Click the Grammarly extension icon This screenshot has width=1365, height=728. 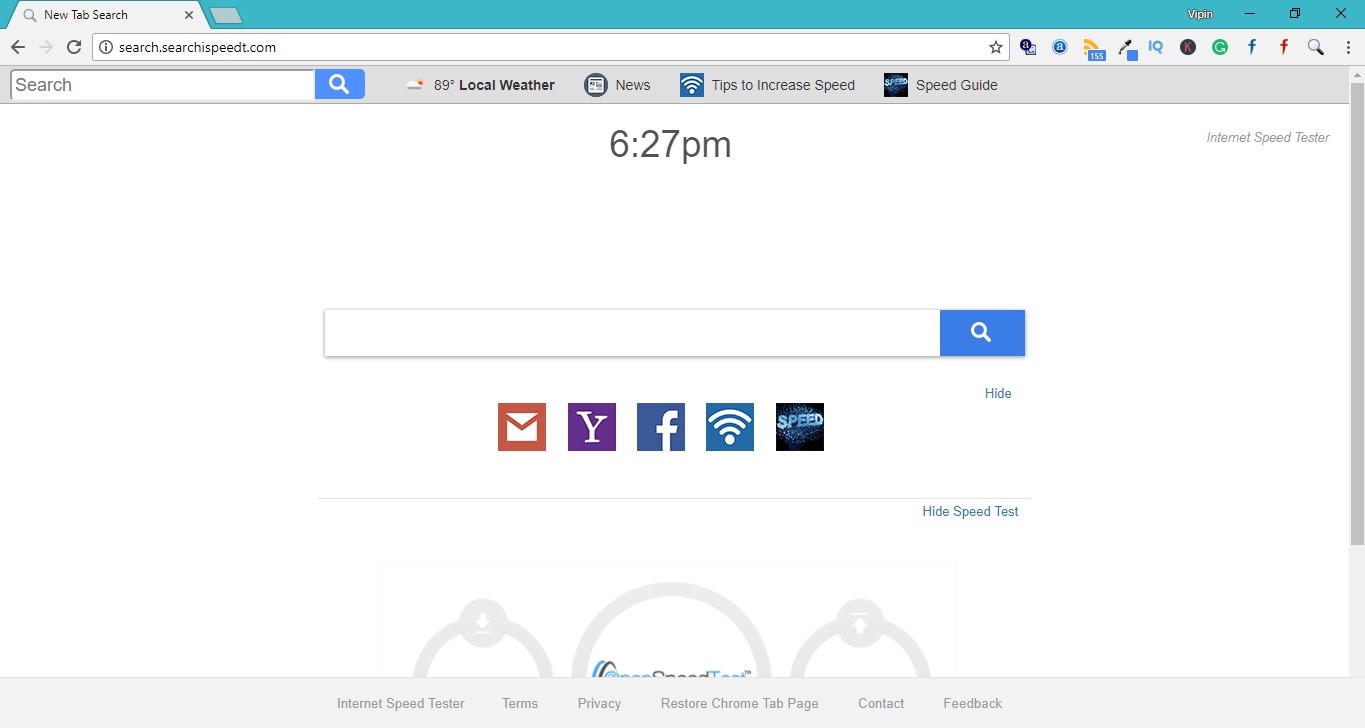point(1219,46)
